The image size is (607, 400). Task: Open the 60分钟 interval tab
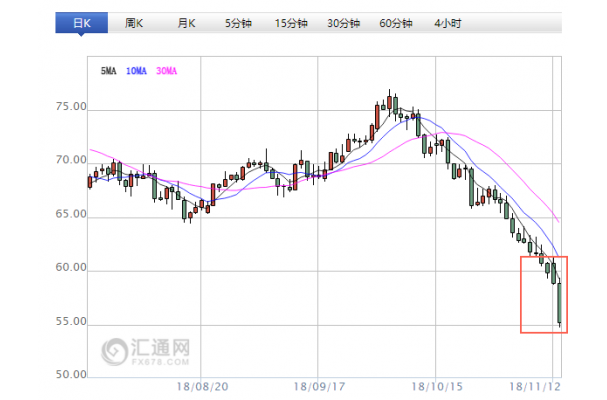point(398,22)
